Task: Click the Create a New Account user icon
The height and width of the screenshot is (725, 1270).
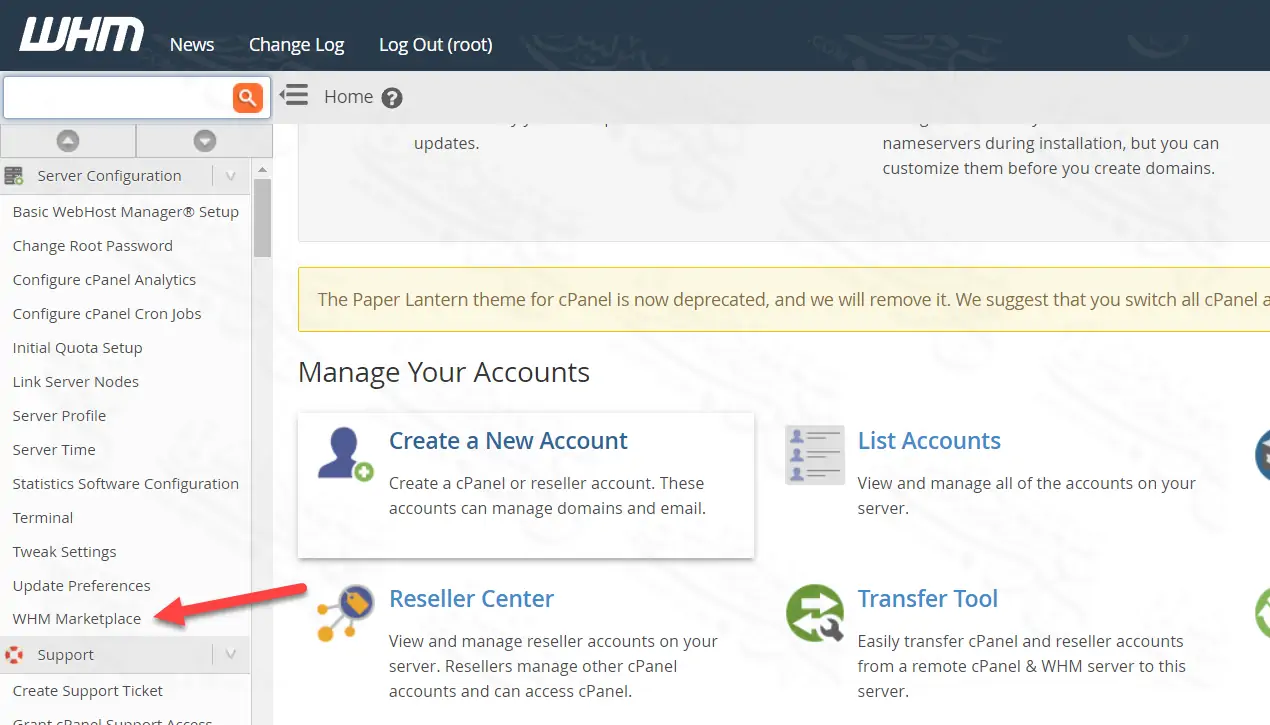Action: 345,453
